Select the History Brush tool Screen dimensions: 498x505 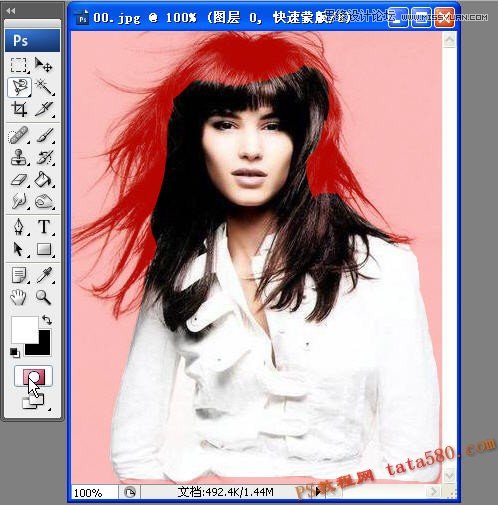tap(44, 157)
